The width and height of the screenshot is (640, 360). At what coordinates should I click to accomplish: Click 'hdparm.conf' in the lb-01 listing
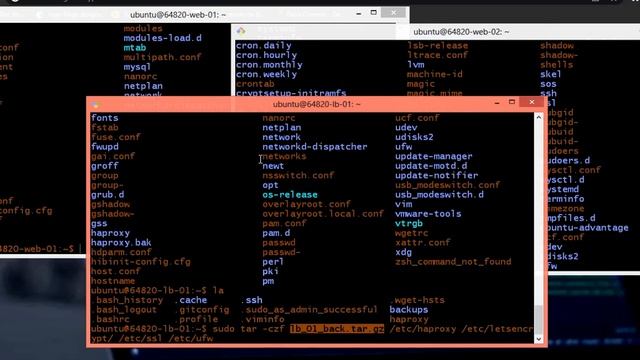(121, 252)
